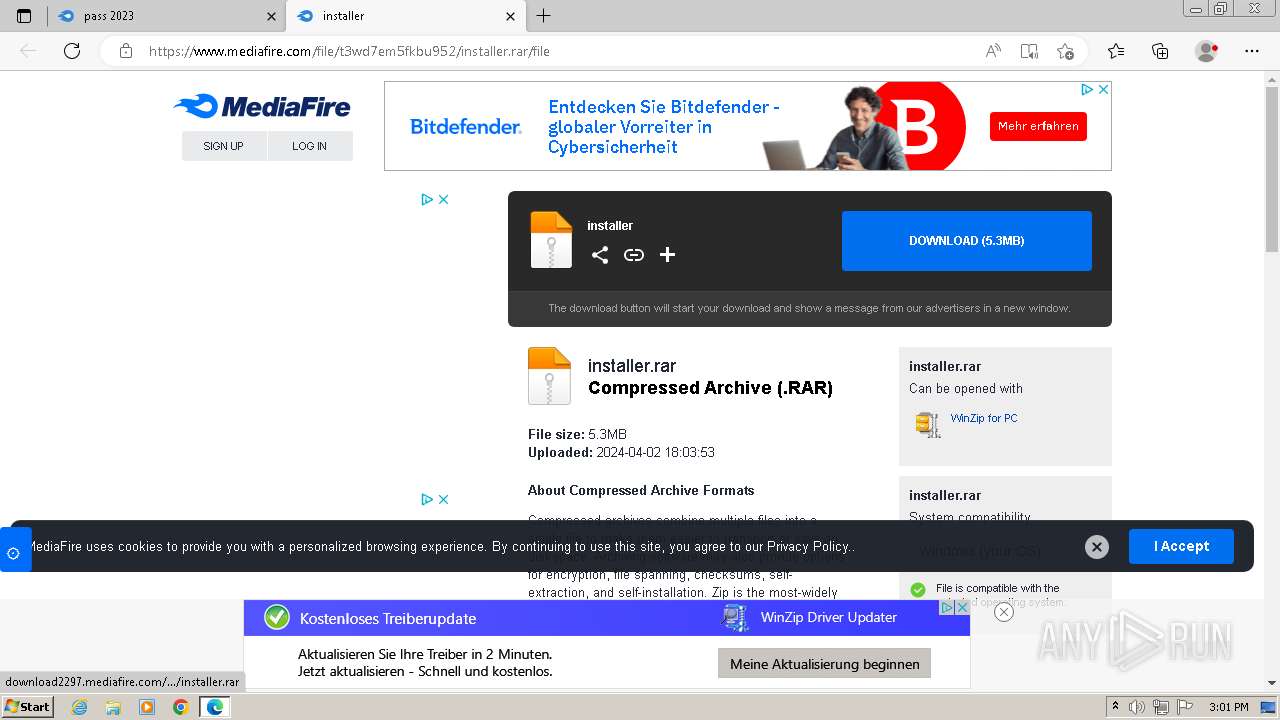Open browser Collections
The width and height of the screenshot is (1280, 720).
(x=1160, y=51)
